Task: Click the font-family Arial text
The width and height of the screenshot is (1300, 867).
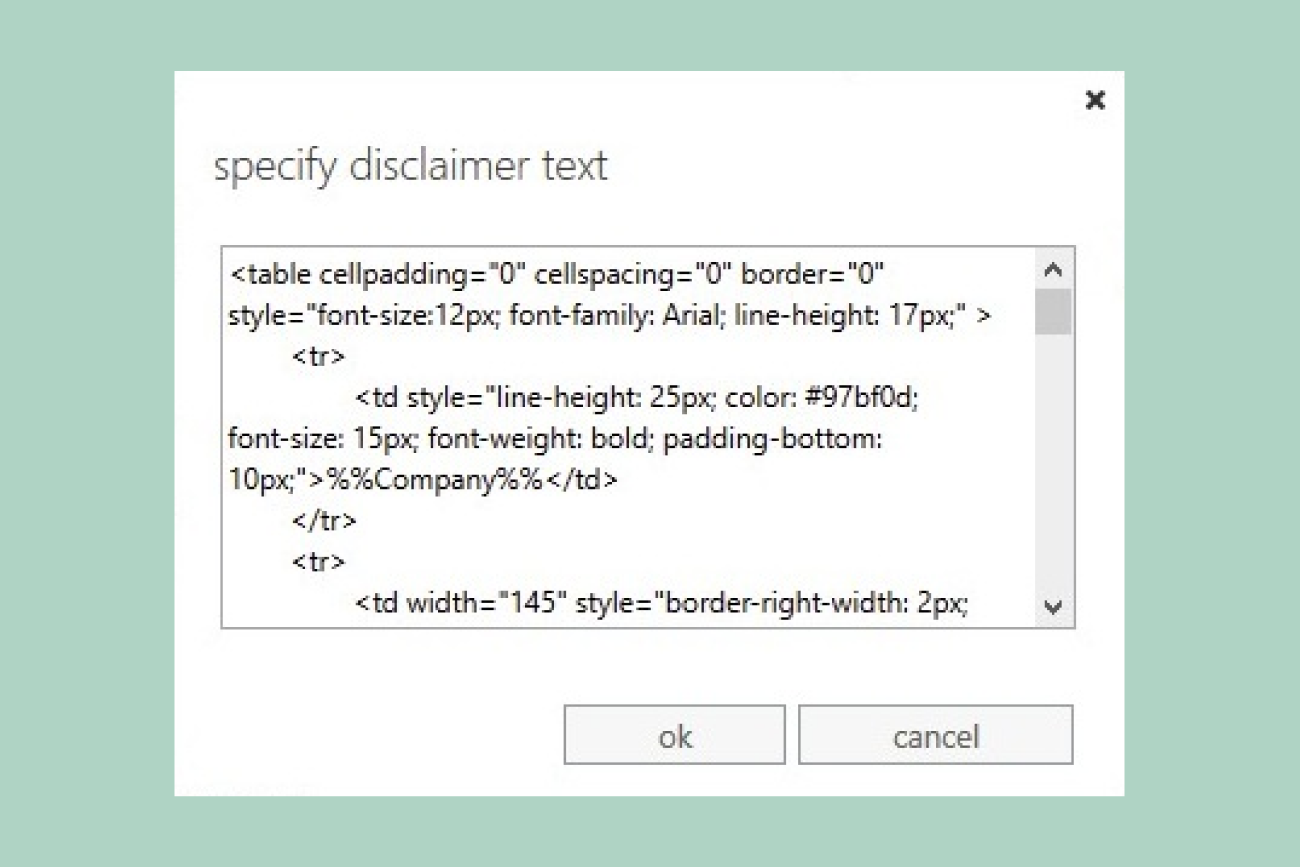Action: click(x=620, y=315)
